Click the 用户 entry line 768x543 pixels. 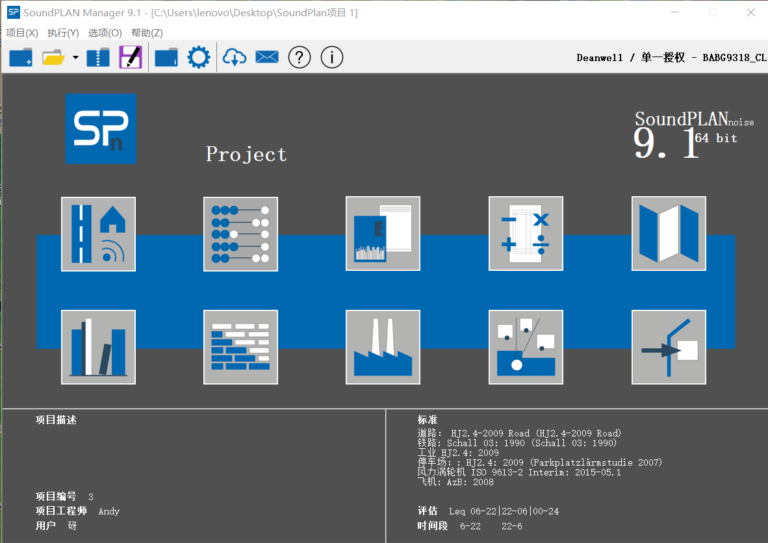point(56,525)
